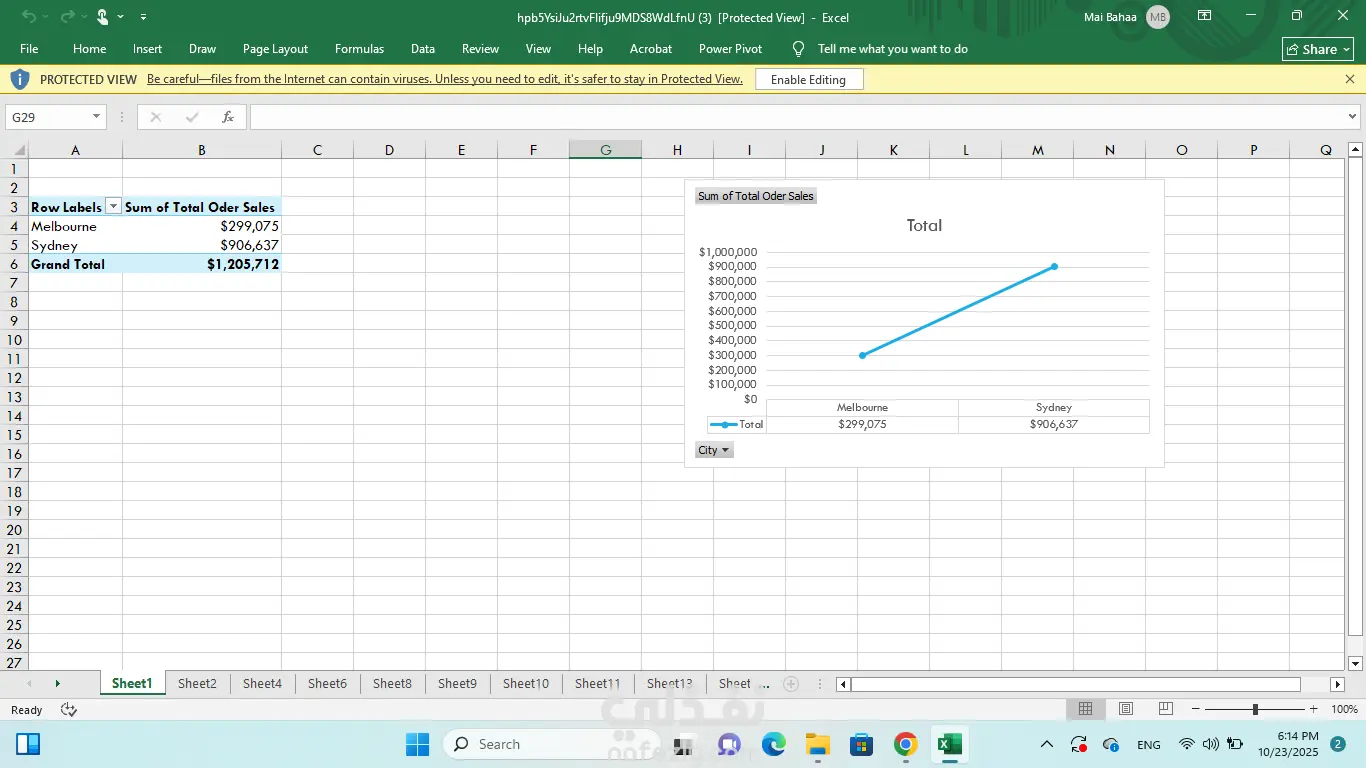Open the Row Labels filter dropdown
Screen dimensions: 1366x768
113,207
